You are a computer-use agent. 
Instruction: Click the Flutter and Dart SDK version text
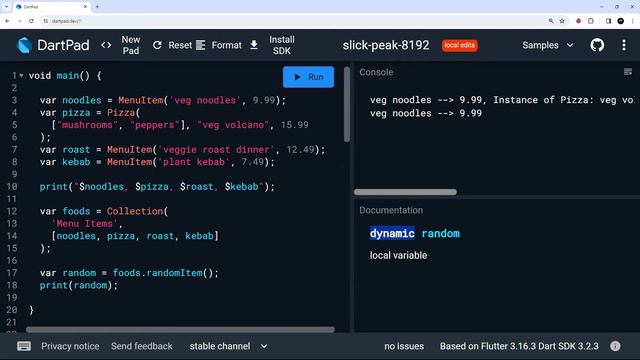[x=519, y=346]
